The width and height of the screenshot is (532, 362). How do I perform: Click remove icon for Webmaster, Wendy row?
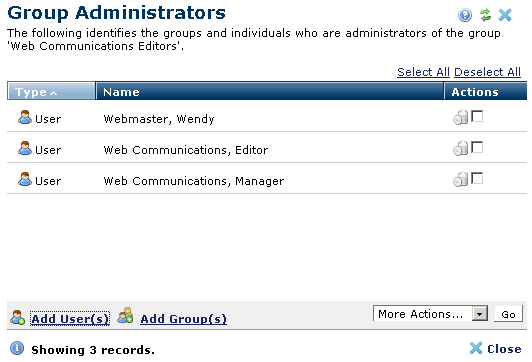pyautogui.click(x=461, y=117)
